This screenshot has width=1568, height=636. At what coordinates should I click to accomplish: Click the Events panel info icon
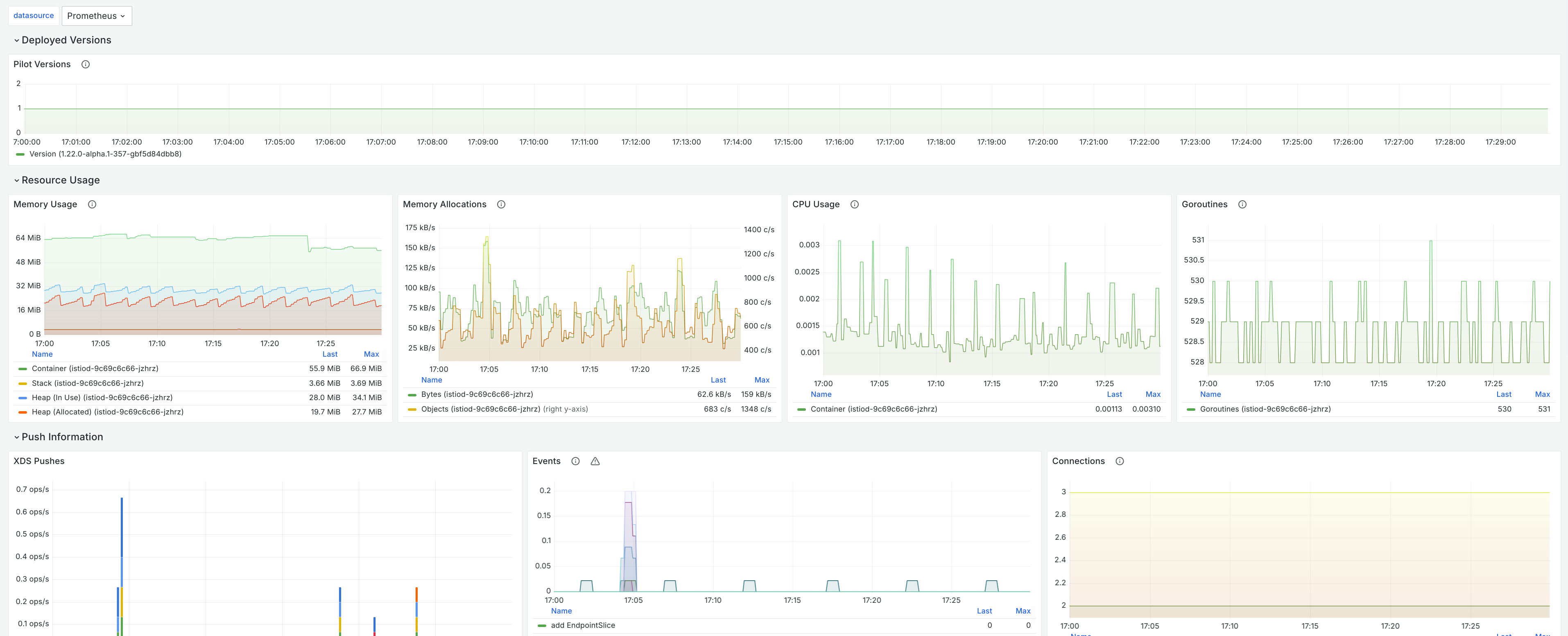coord(575,461)
